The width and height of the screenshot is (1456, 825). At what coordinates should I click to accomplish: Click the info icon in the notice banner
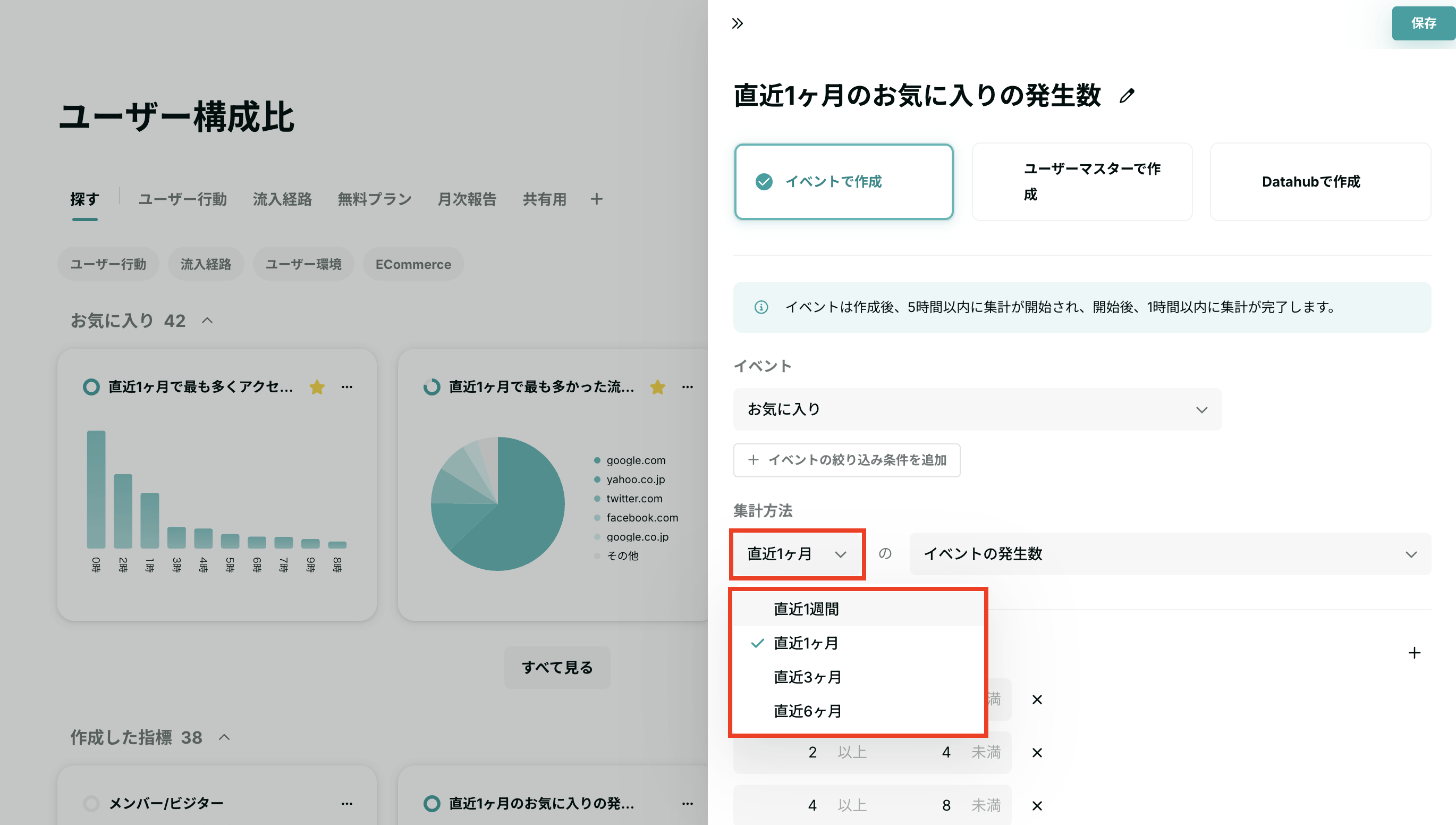click(x=761, y=307)
